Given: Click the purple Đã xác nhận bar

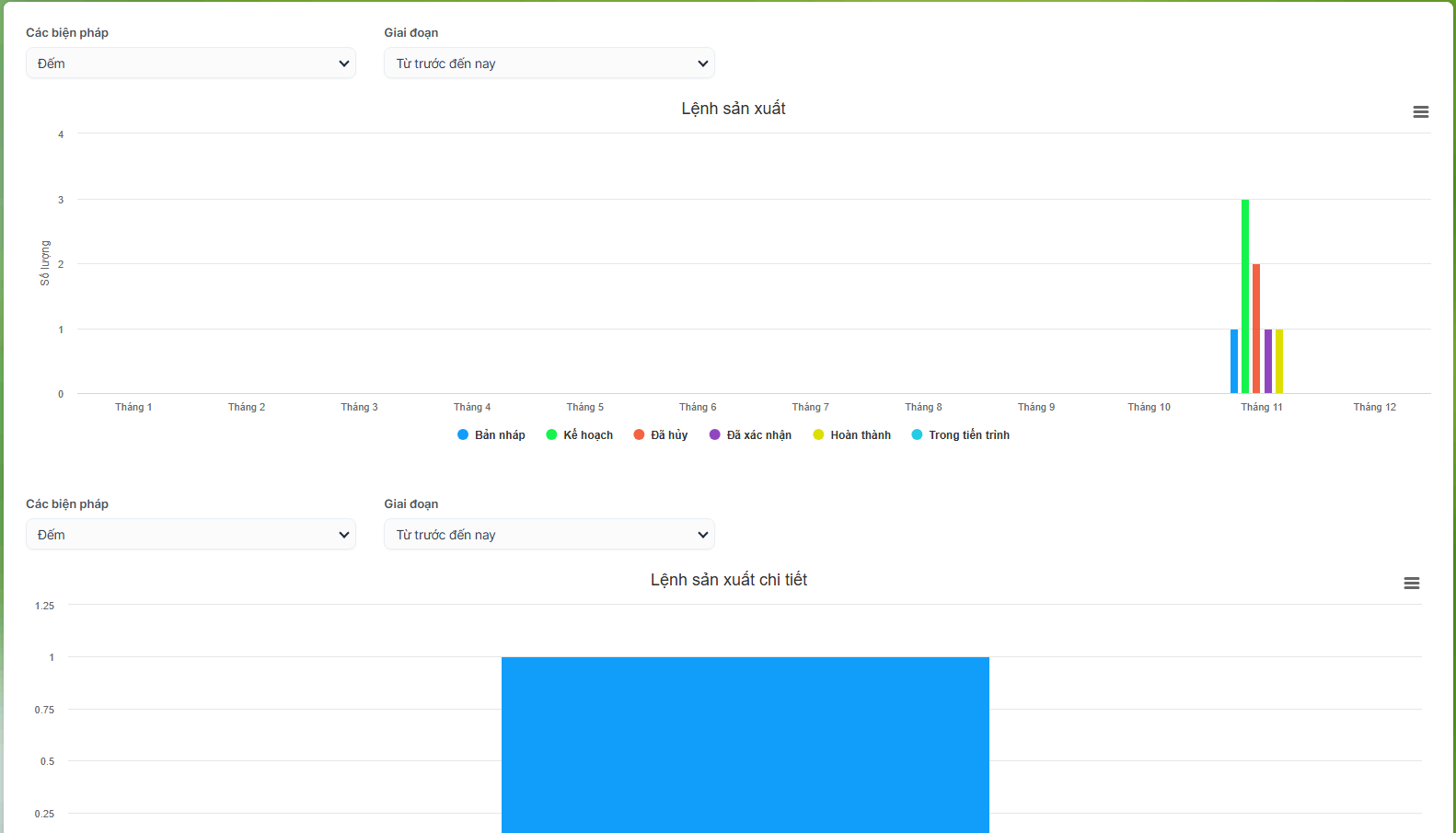Looking at the screenshot, I should tap(1268, 361).
